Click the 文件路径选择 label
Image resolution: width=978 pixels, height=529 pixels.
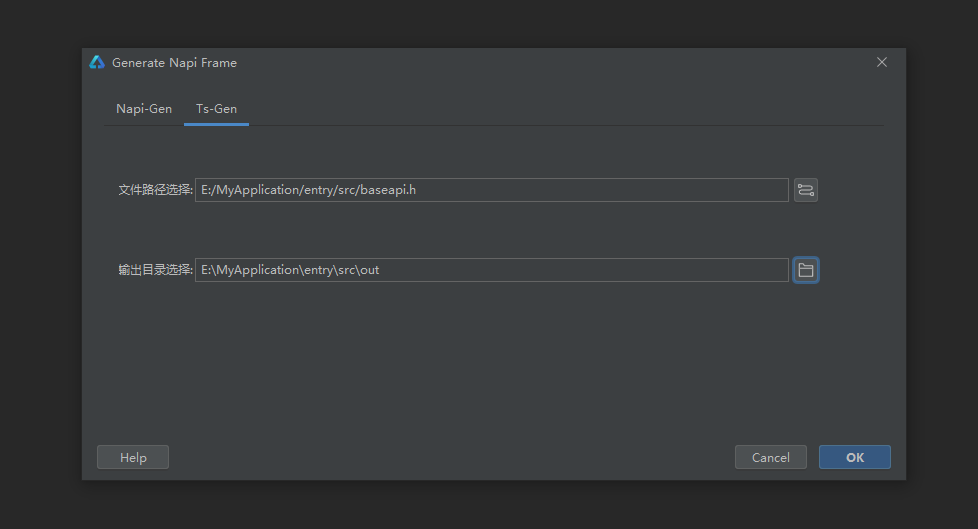155,190
